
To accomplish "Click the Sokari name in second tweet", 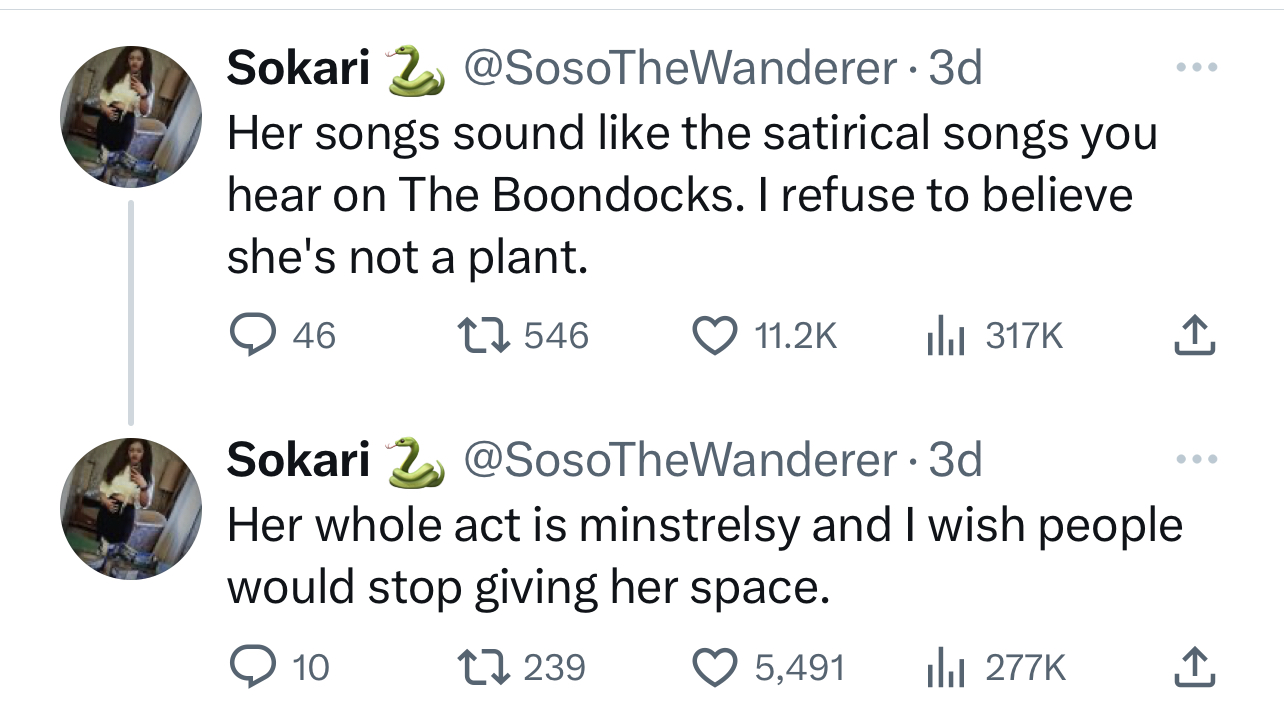I will click(299, 460).
